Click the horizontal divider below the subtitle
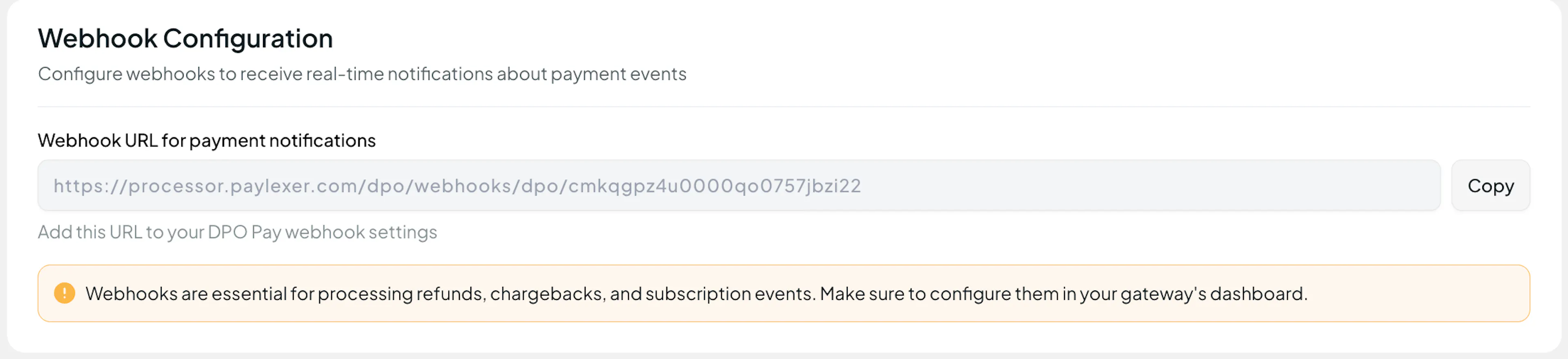 point(784,107)
